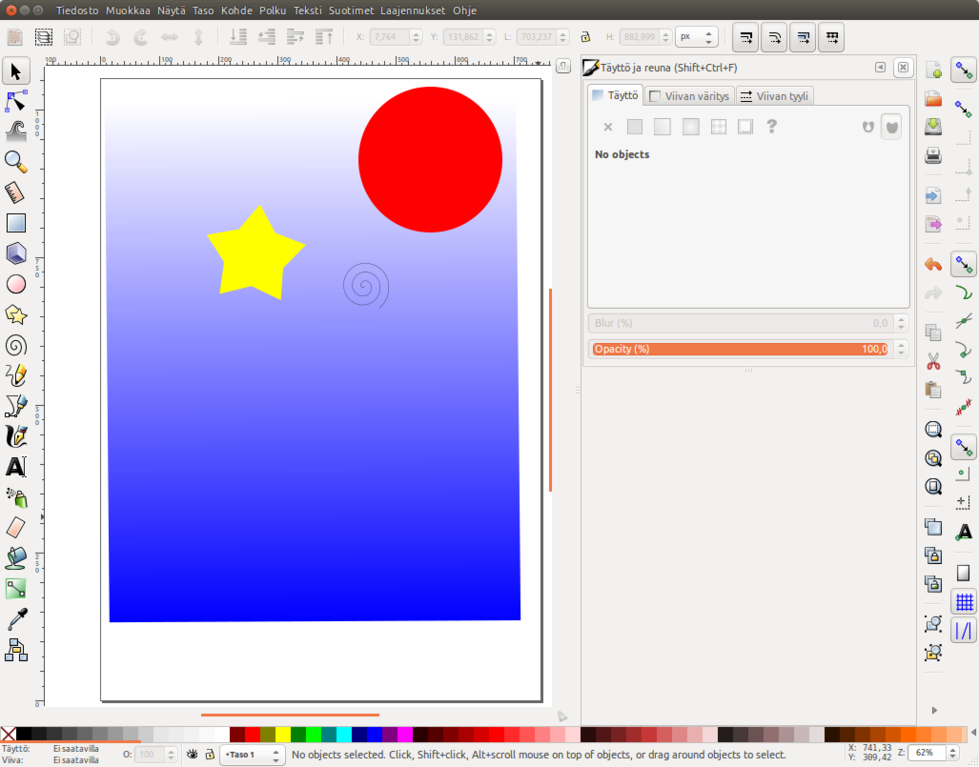Toggle layer visibility eye icon
Viewport: 979px width, 767px height.
pos(192,755)
